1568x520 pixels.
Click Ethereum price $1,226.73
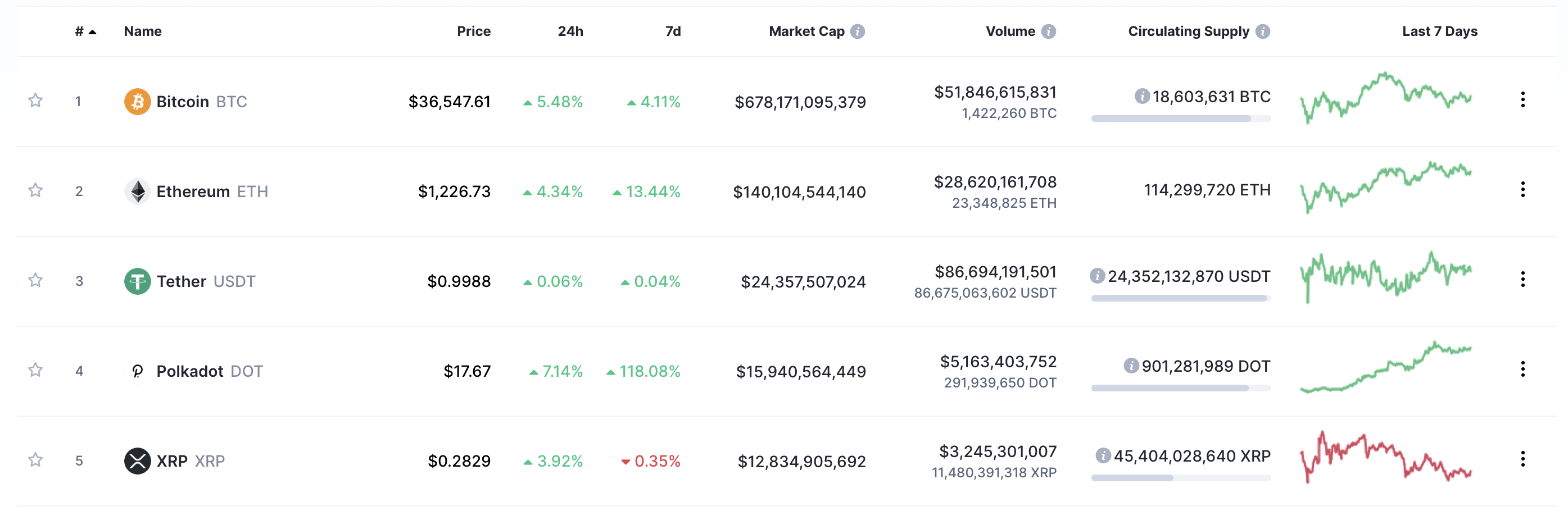(x=454, y=191)
